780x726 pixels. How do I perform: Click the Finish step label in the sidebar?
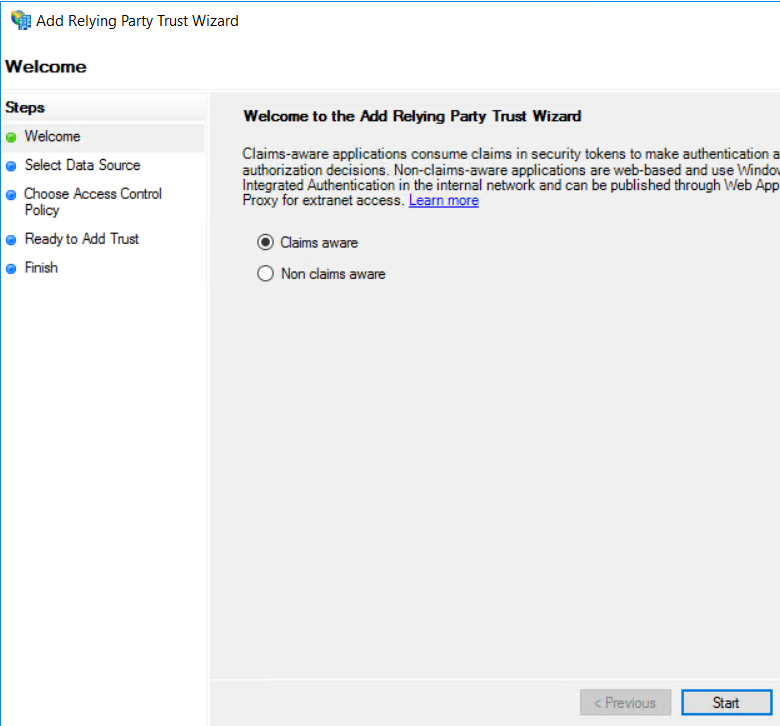pos(41,268)
